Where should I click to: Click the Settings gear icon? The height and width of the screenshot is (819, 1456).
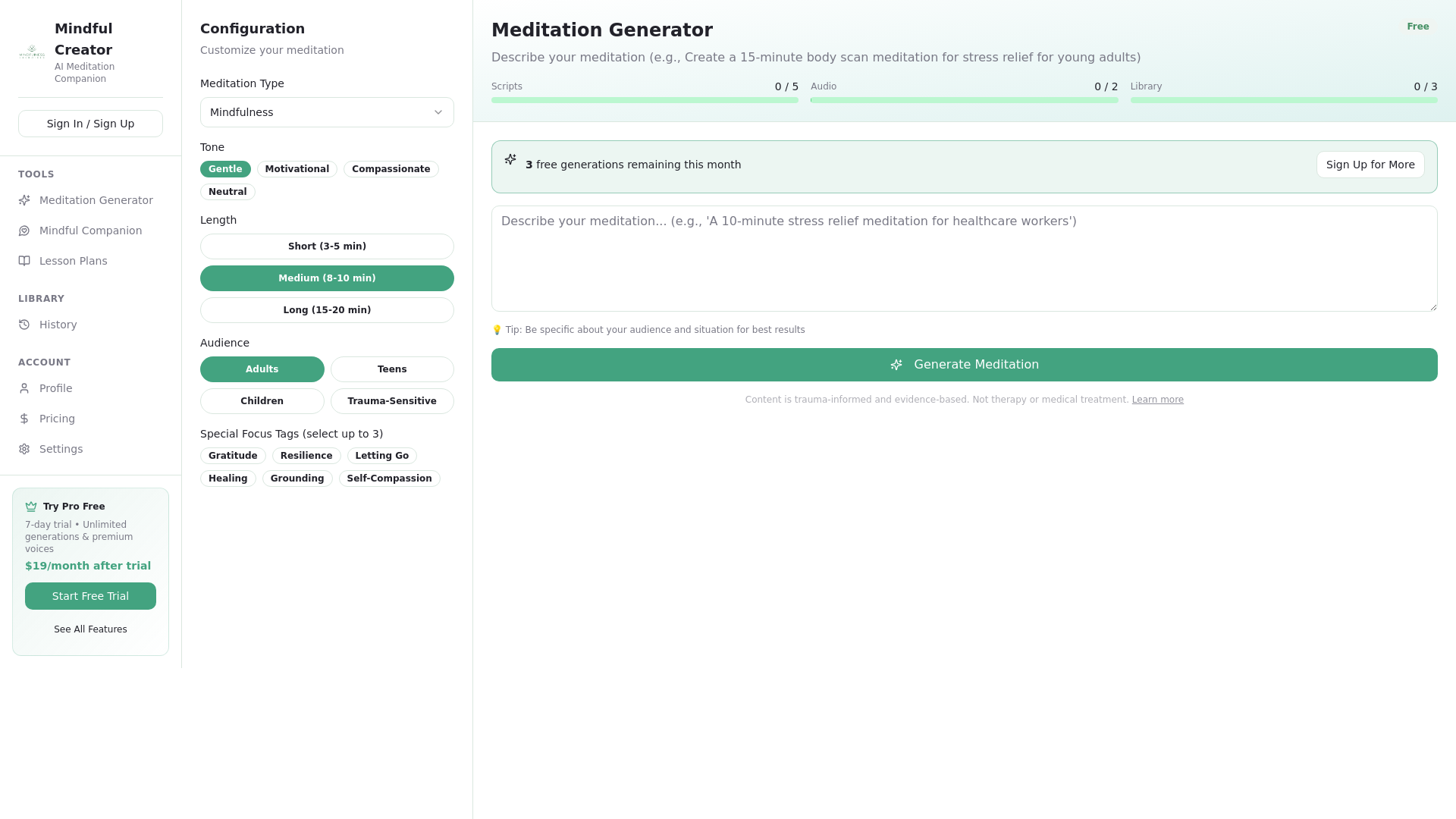tap(24, 449)
